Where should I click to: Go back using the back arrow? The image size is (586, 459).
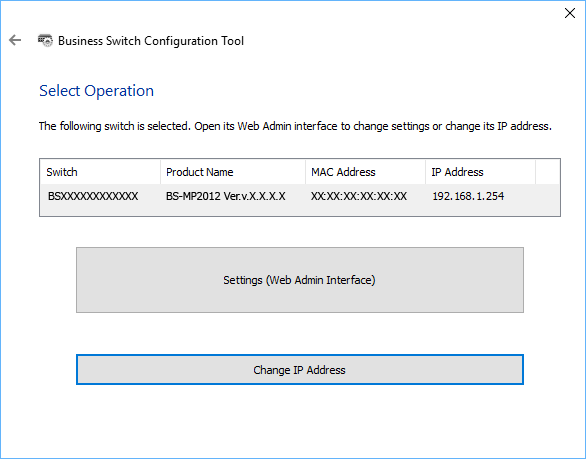click(15, 40)
